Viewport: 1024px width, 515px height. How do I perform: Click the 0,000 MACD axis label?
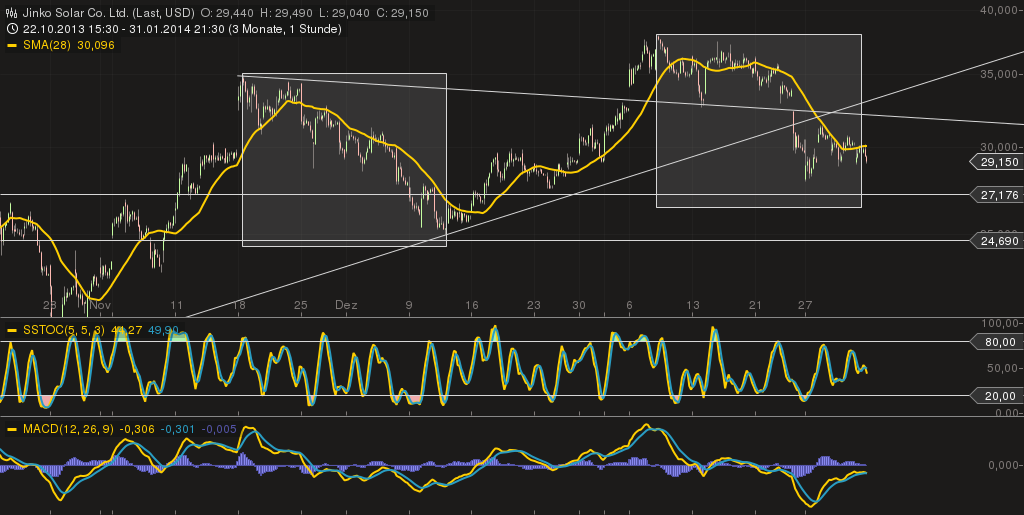[x=1002, y=465]
